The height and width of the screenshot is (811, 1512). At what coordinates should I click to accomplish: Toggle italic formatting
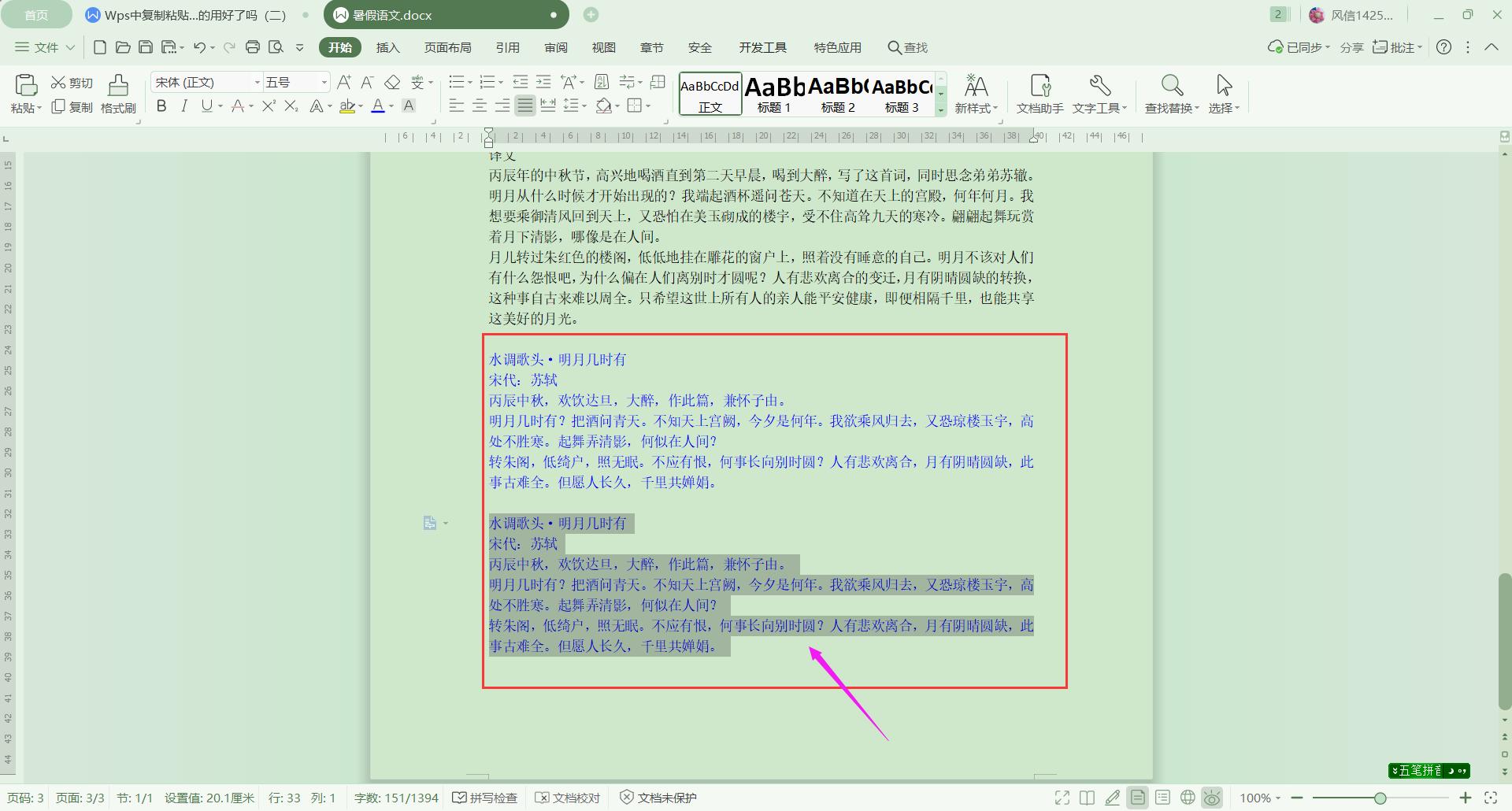(183, 106)
